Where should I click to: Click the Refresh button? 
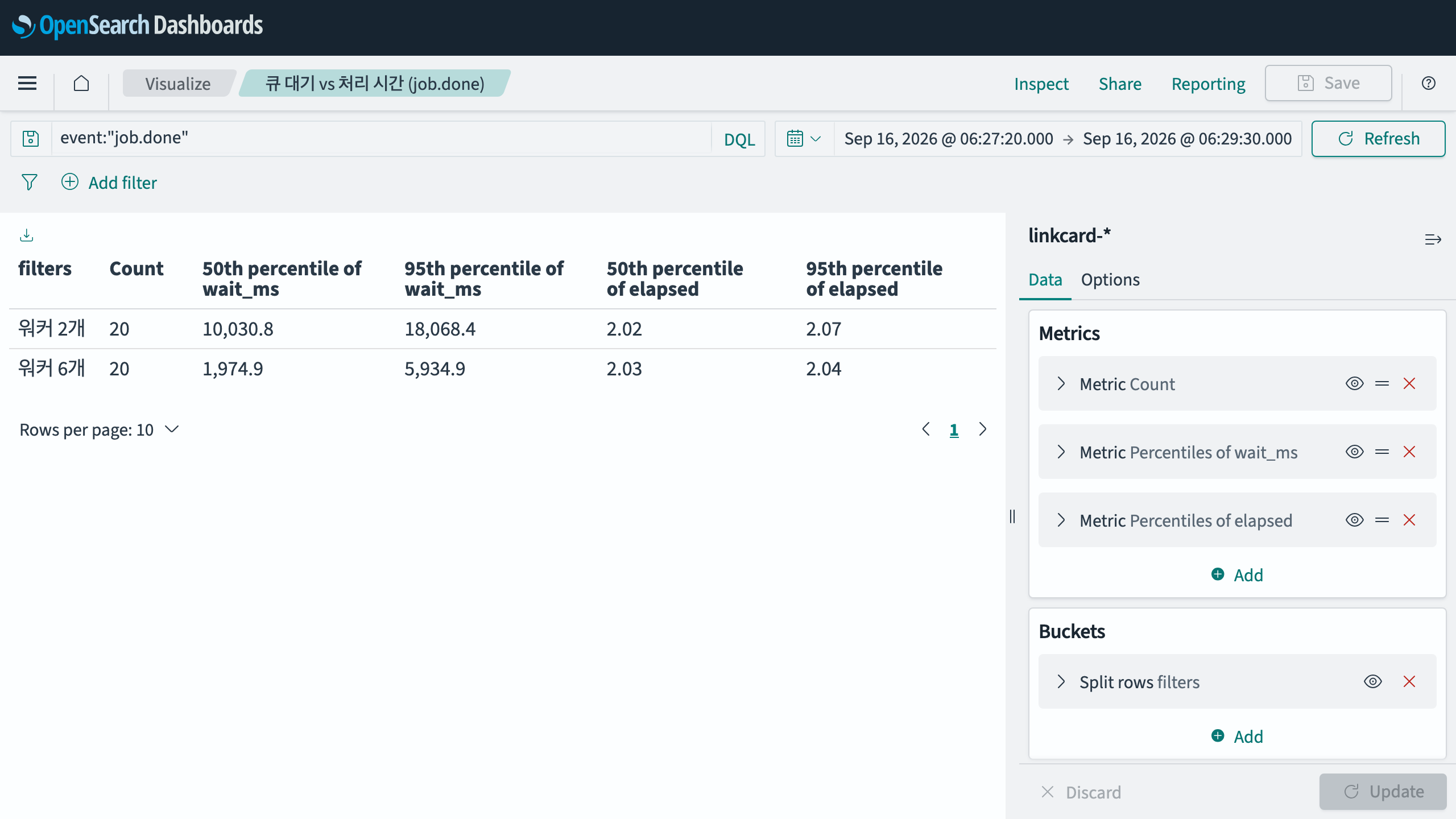(1379, 138)
